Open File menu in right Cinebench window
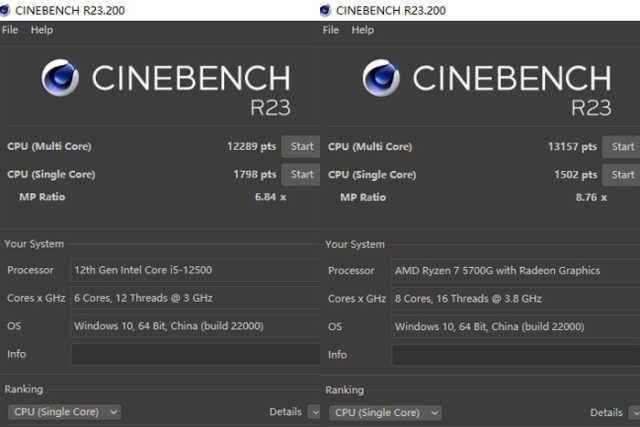Viewport: 640px width, 427px height. click(331, 30)
